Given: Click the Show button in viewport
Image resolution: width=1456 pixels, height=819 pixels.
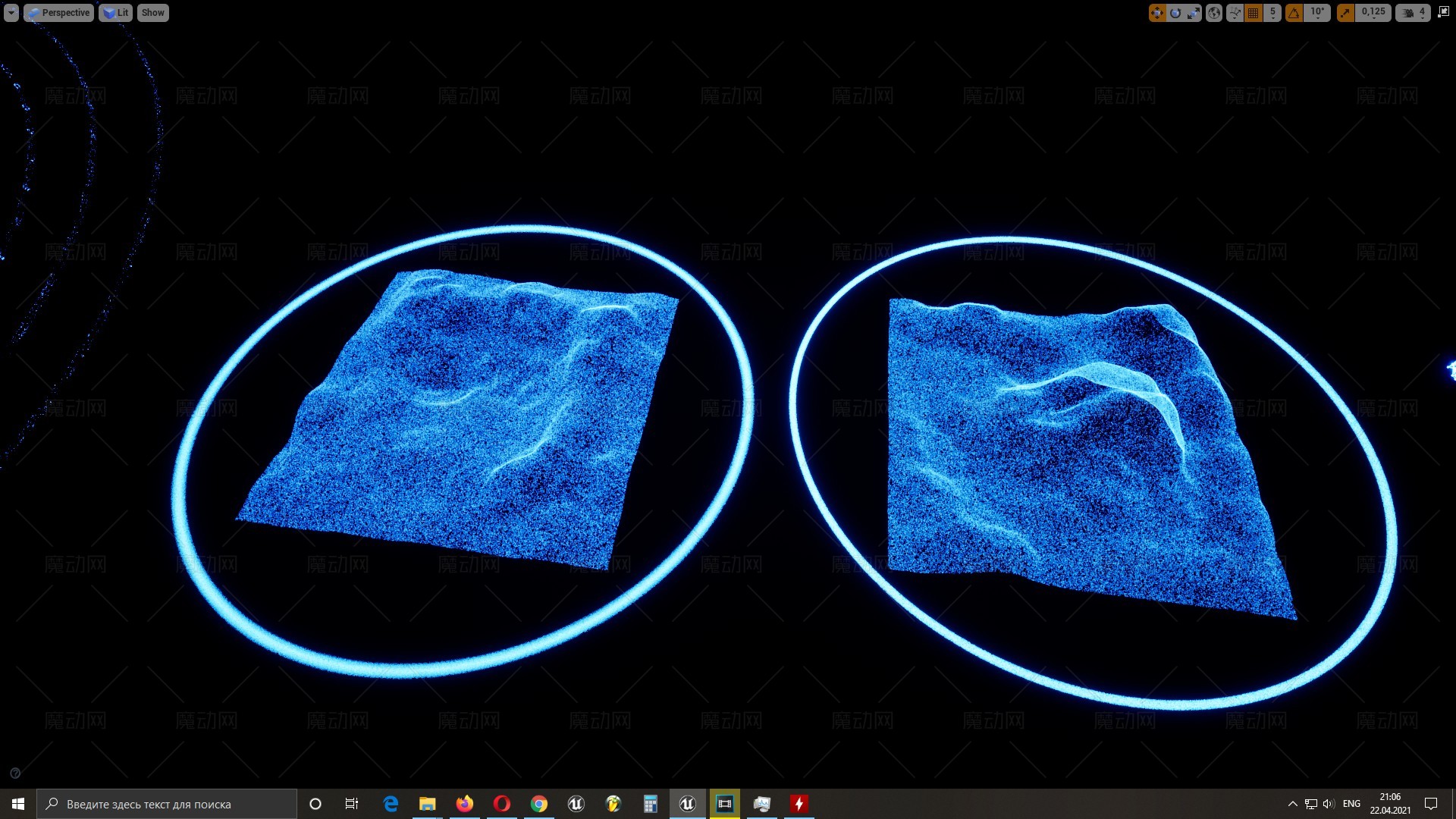Looking at the screenshot, I should (x=152, y=13).
